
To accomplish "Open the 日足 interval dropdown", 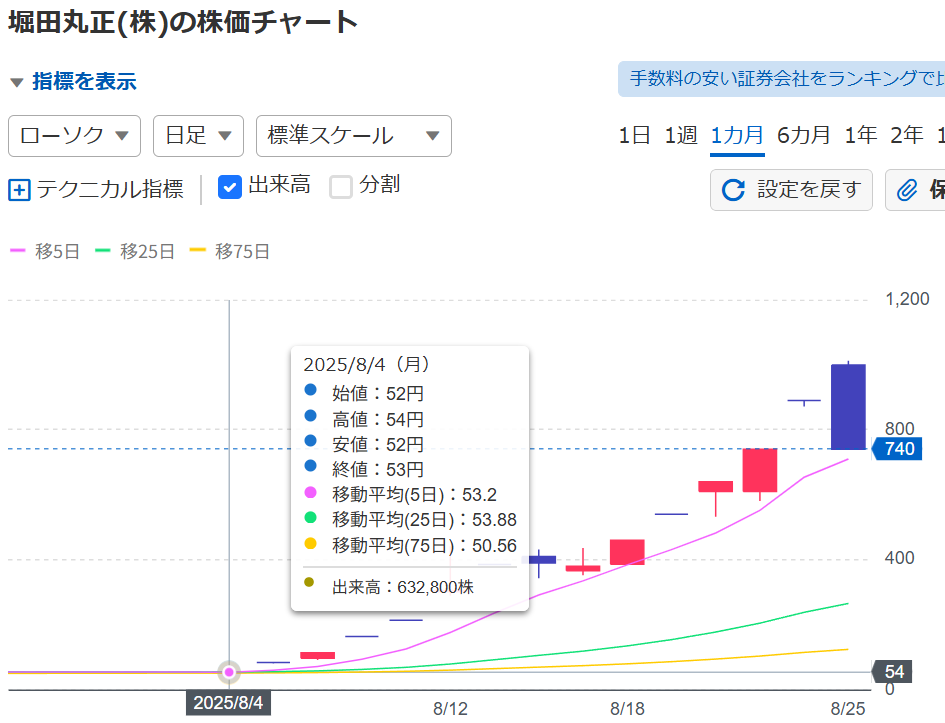I will click(198, 136).
